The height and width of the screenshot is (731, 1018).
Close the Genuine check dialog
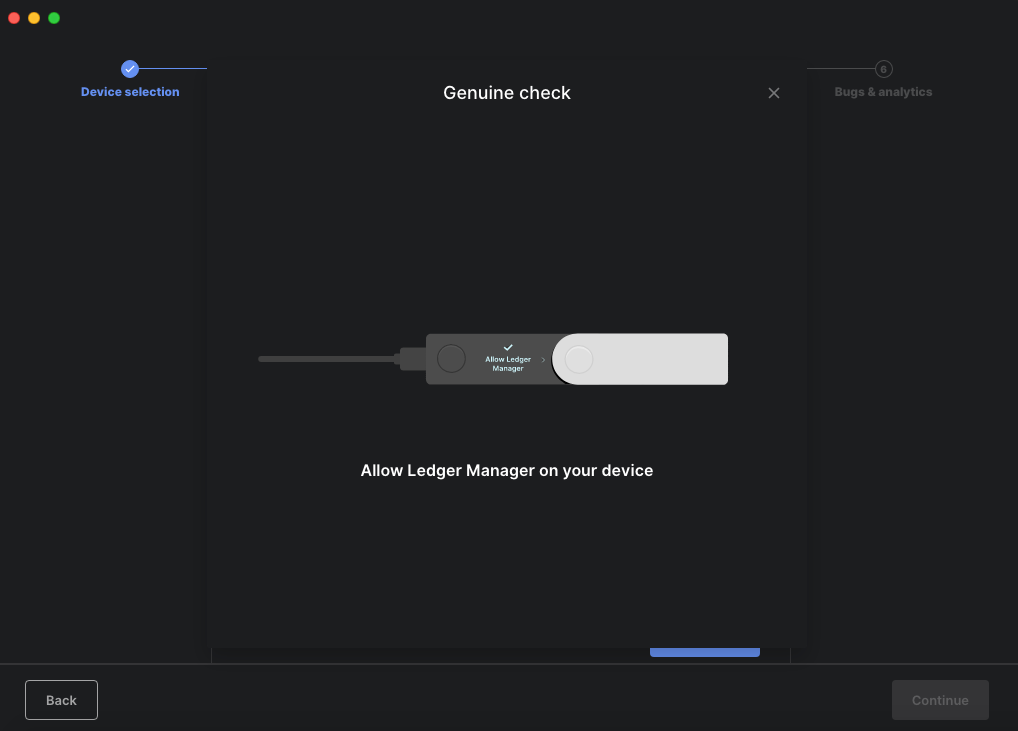(773, 93)
